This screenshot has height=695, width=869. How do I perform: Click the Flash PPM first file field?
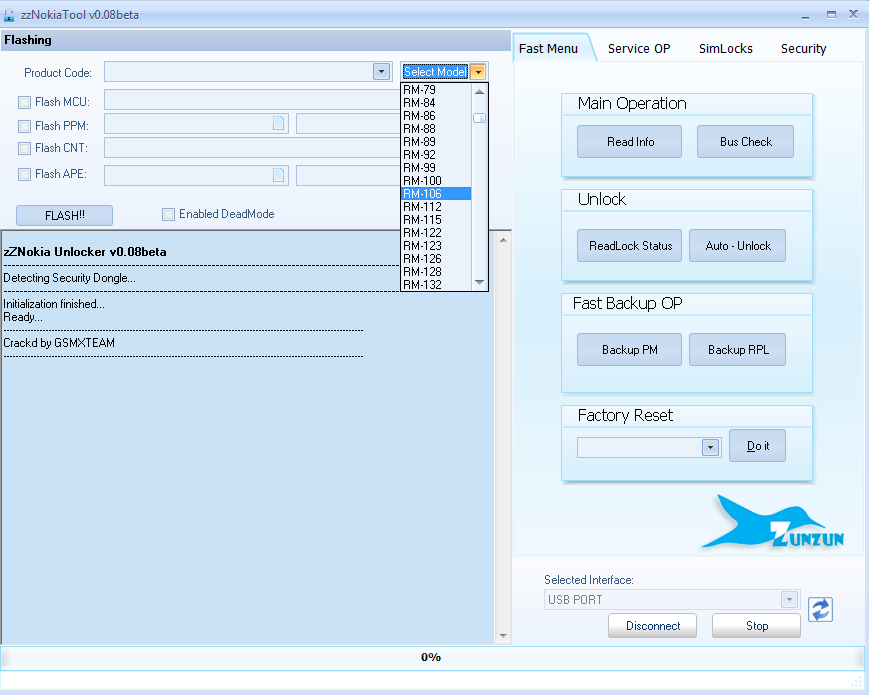tap(196, 124)
